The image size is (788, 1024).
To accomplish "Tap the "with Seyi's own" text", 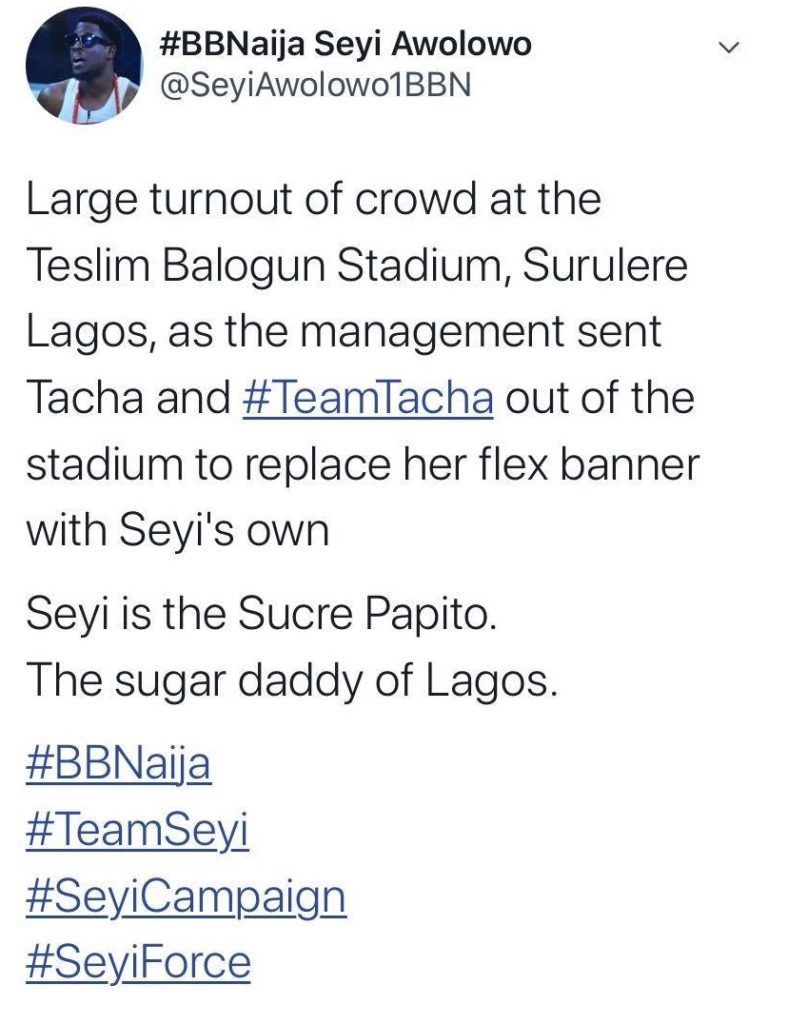I will [x=176, y=530].
